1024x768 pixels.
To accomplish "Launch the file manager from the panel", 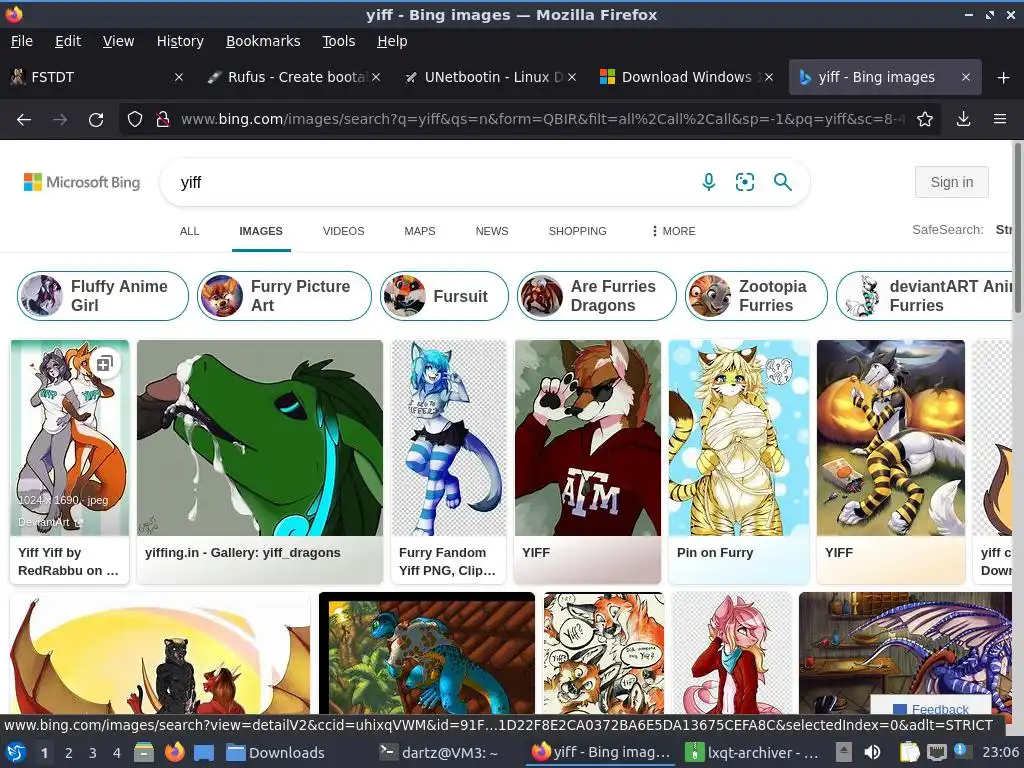I will (x=144, y=753).
